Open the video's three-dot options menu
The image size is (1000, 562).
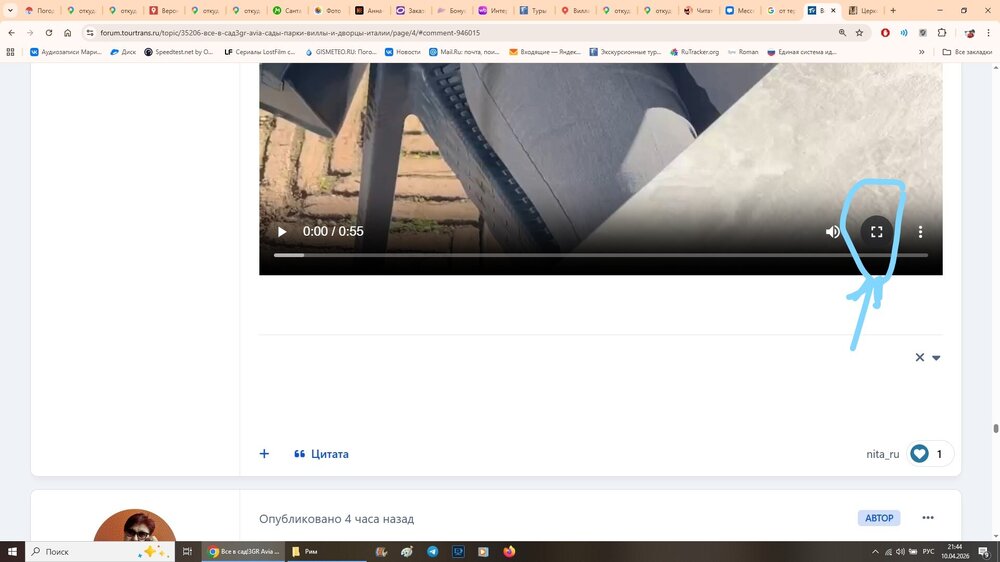pyautogui.click(x=920, y=232)
